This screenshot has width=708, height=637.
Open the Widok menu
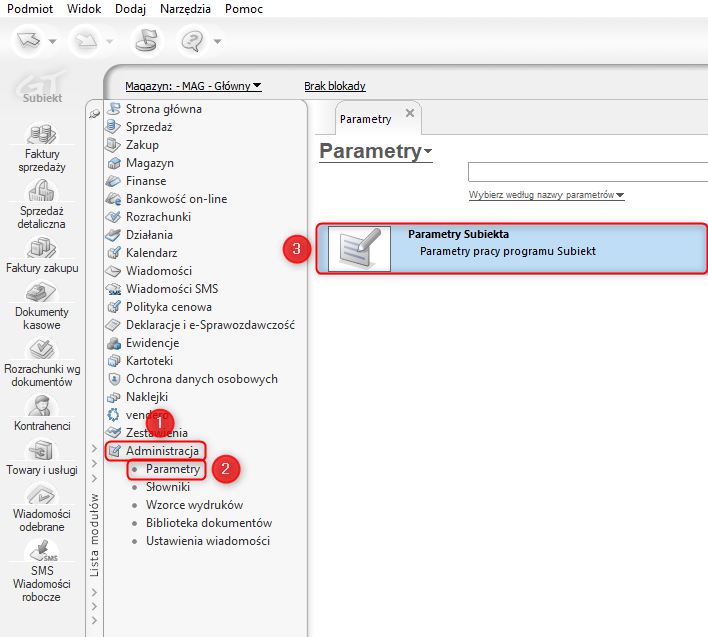point(84,9)
